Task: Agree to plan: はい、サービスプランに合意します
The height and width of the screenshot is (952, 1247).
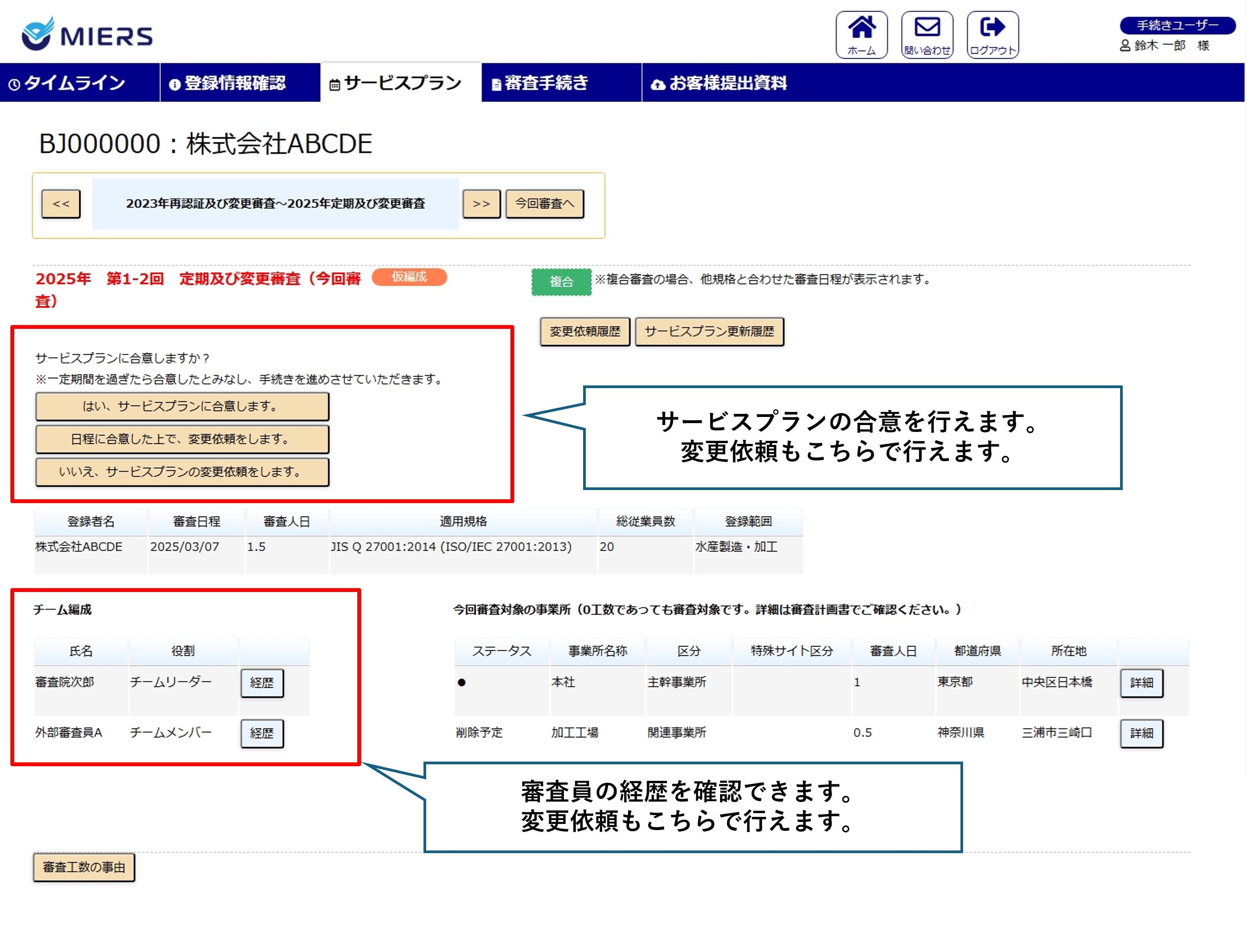Action: (x=182, y=406)
